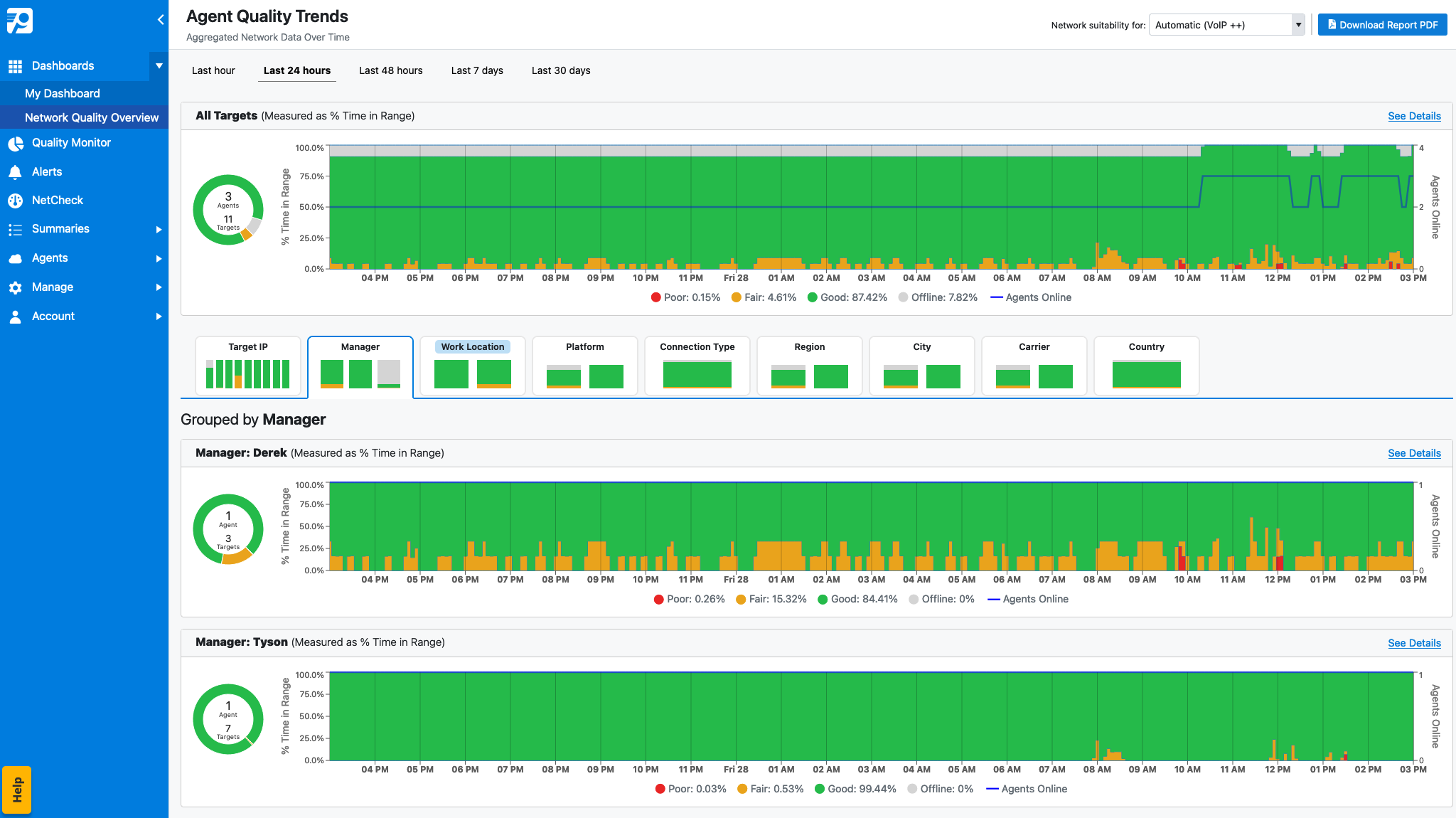The image size is (1456, 818).
Task: Expand the Manage submenu chevron
Action: [x=158, y=287]
